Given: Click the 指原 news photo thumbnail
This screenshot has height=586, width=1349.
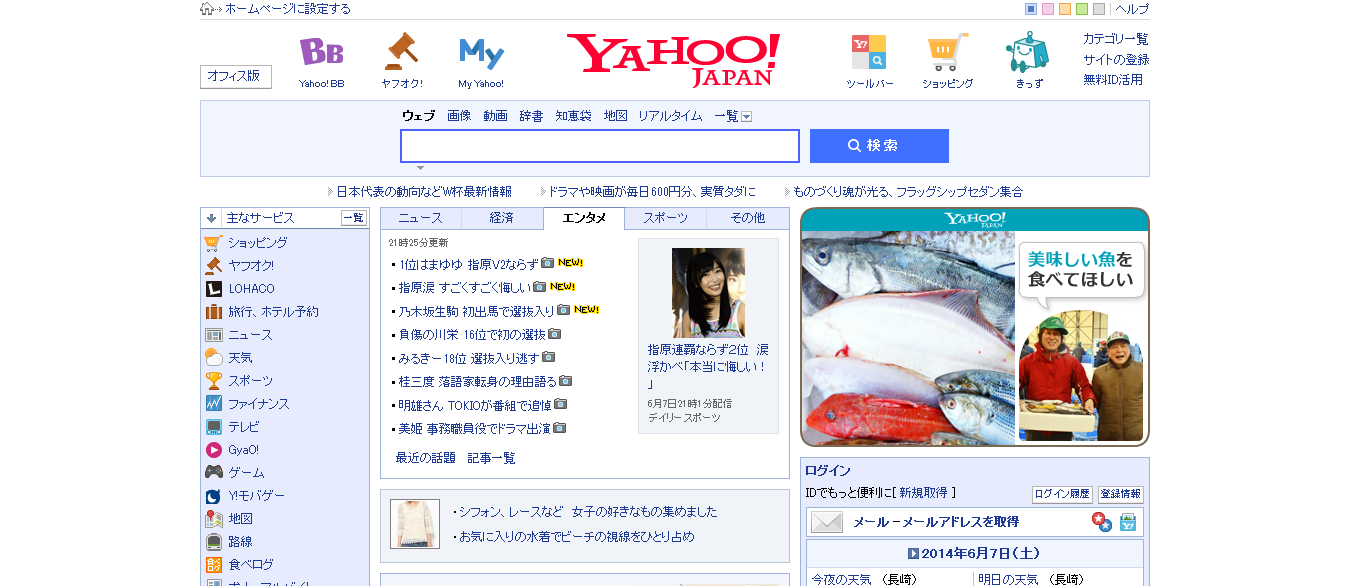Looking at the screenshot, I should point(708,292).
